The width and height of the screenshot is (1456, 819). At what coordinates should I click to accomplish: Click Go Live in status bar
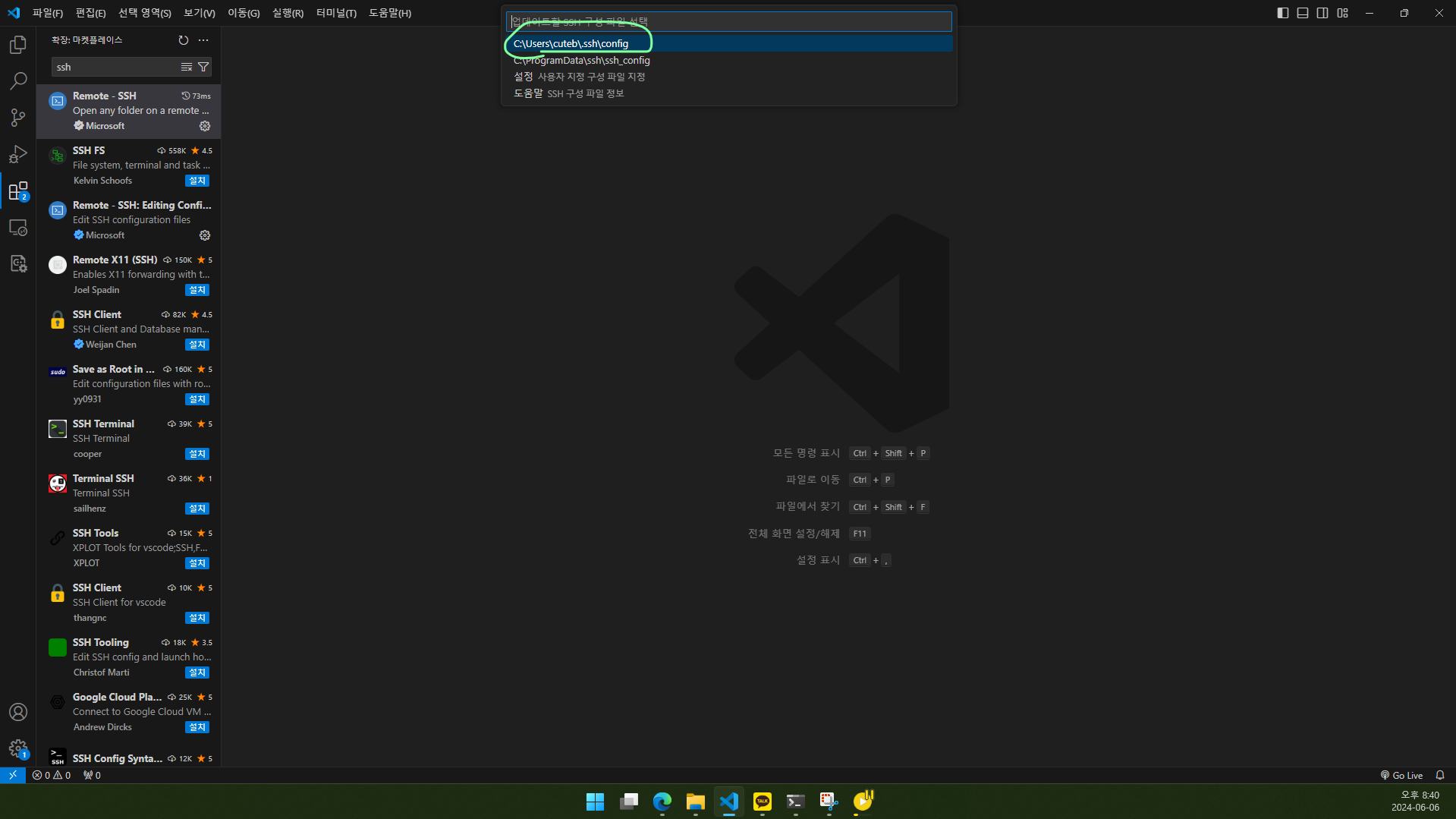pos(1401,775)
